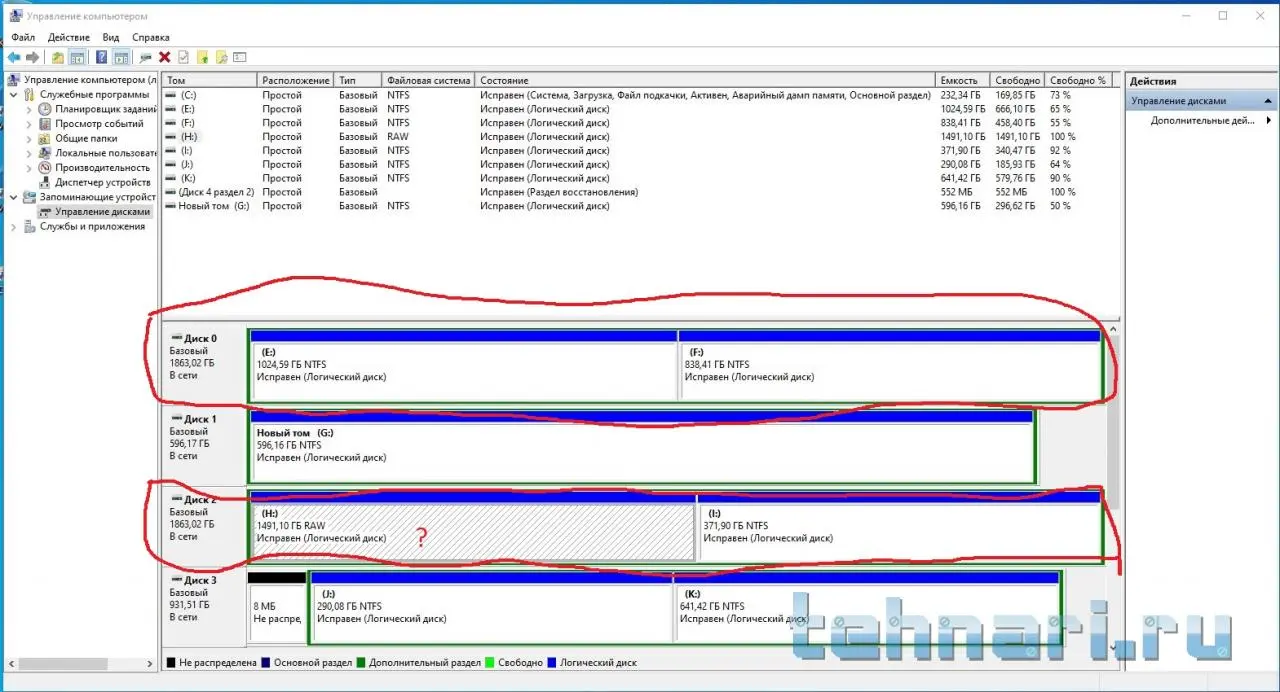Collapse the Запоминающие устройства node

click(x=15, y=197)
